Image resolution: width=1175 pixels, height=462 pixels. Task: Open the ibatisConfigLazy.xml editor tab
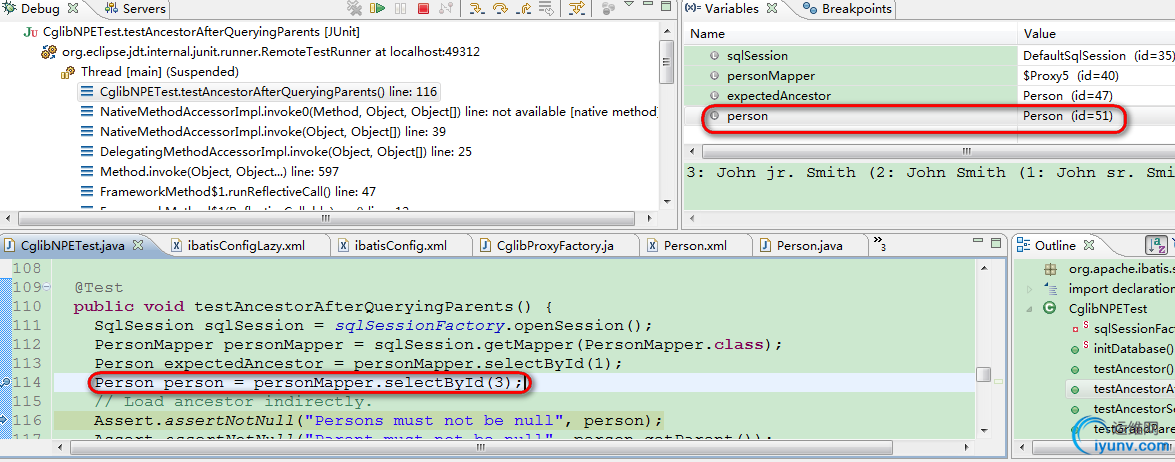[x=240, y=246]
